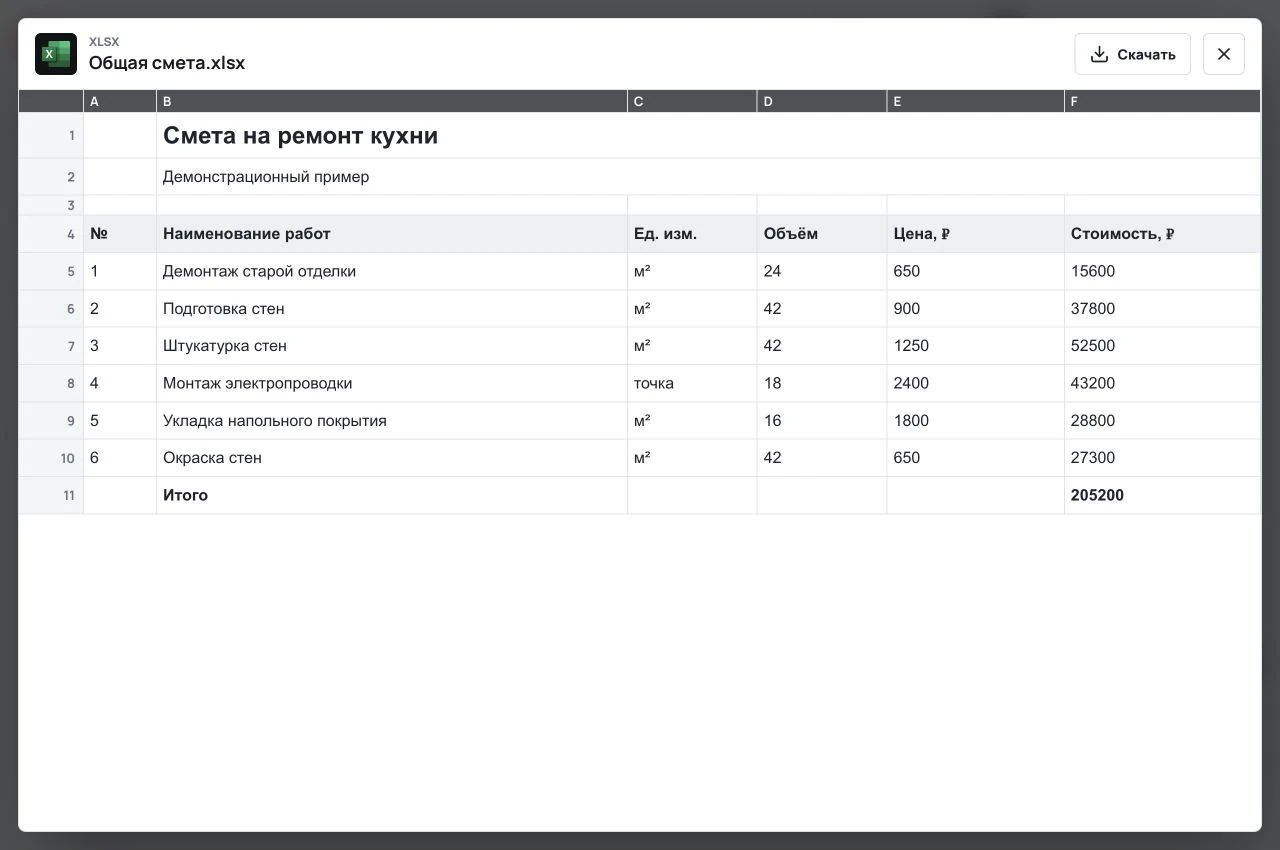The height and width of the screenshot is (850, 1280).
Task: Select the 'Демонтаж старой отделки' cell
Action: point(392,271)
